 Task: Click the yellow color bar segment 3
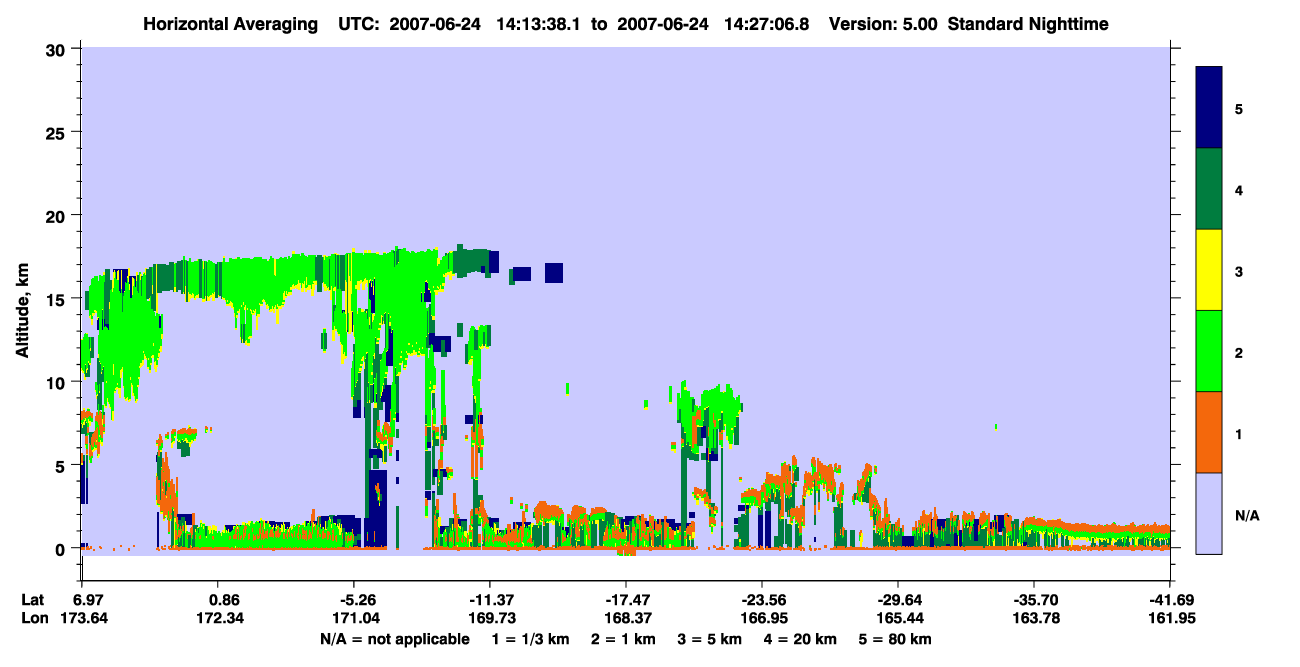tap(1209, 270)
